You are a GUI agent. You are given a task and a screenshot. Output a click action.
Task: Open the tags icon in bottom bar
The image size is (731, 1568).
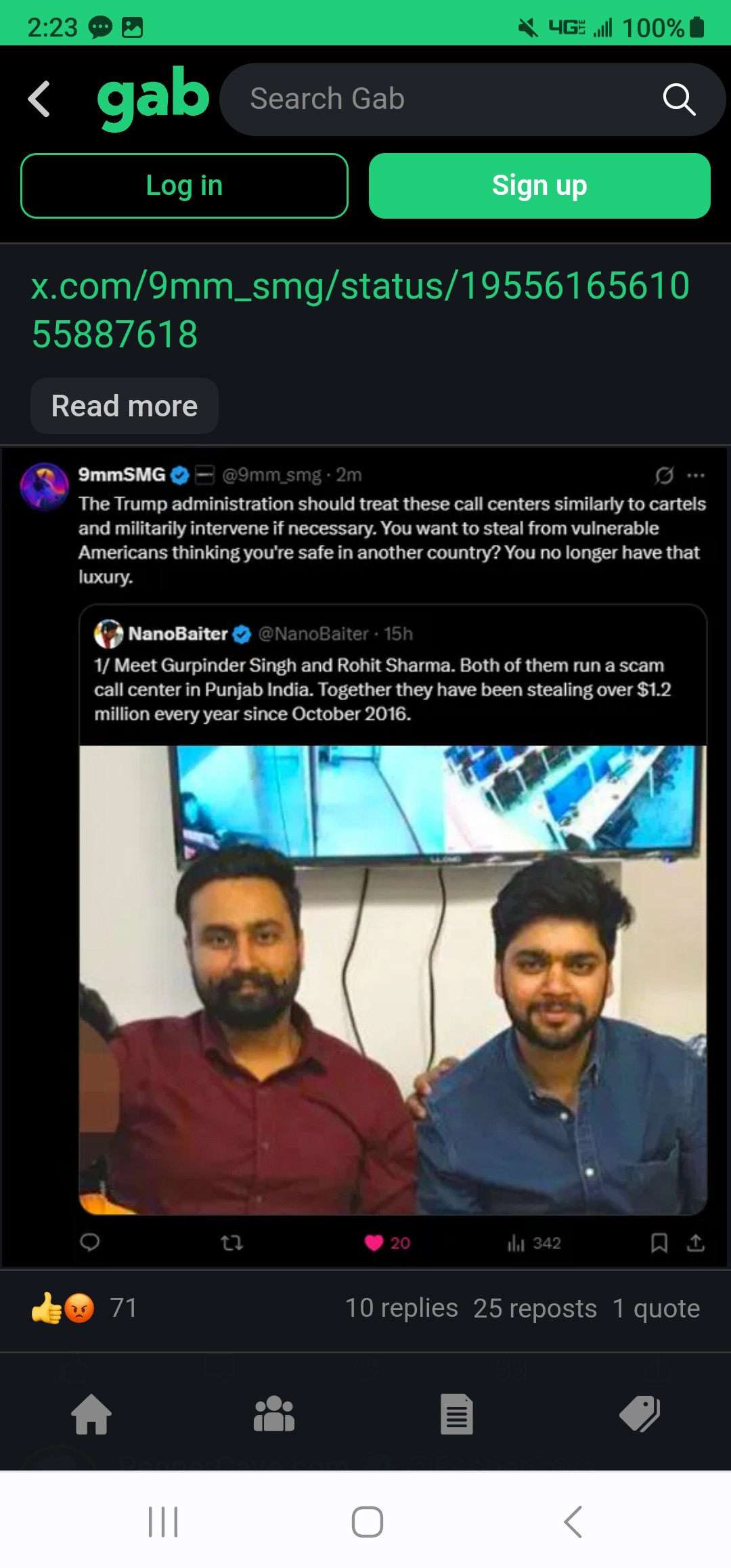(x=640, y=1414)
